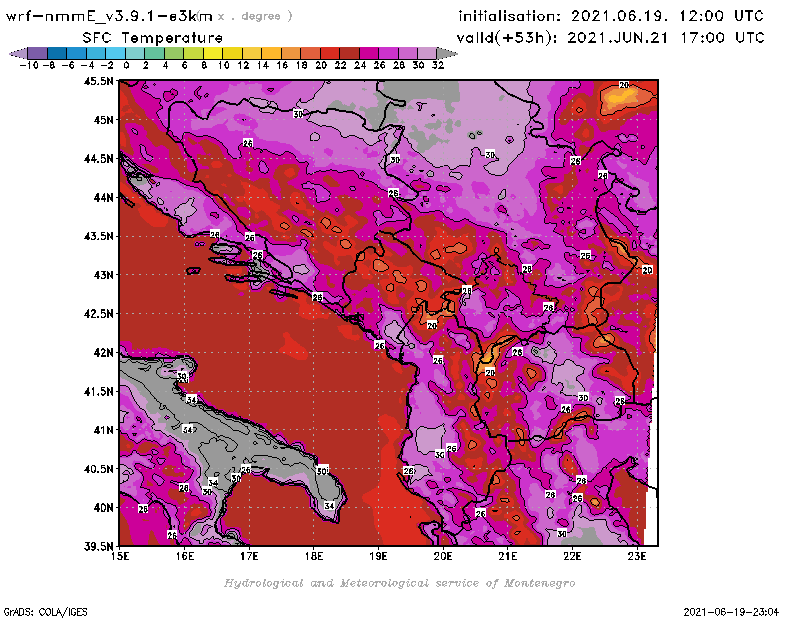Click the purple -10 to -8 legend swatch
The height and width of the screenshot is (618, 800).
(x=38, y=53)
